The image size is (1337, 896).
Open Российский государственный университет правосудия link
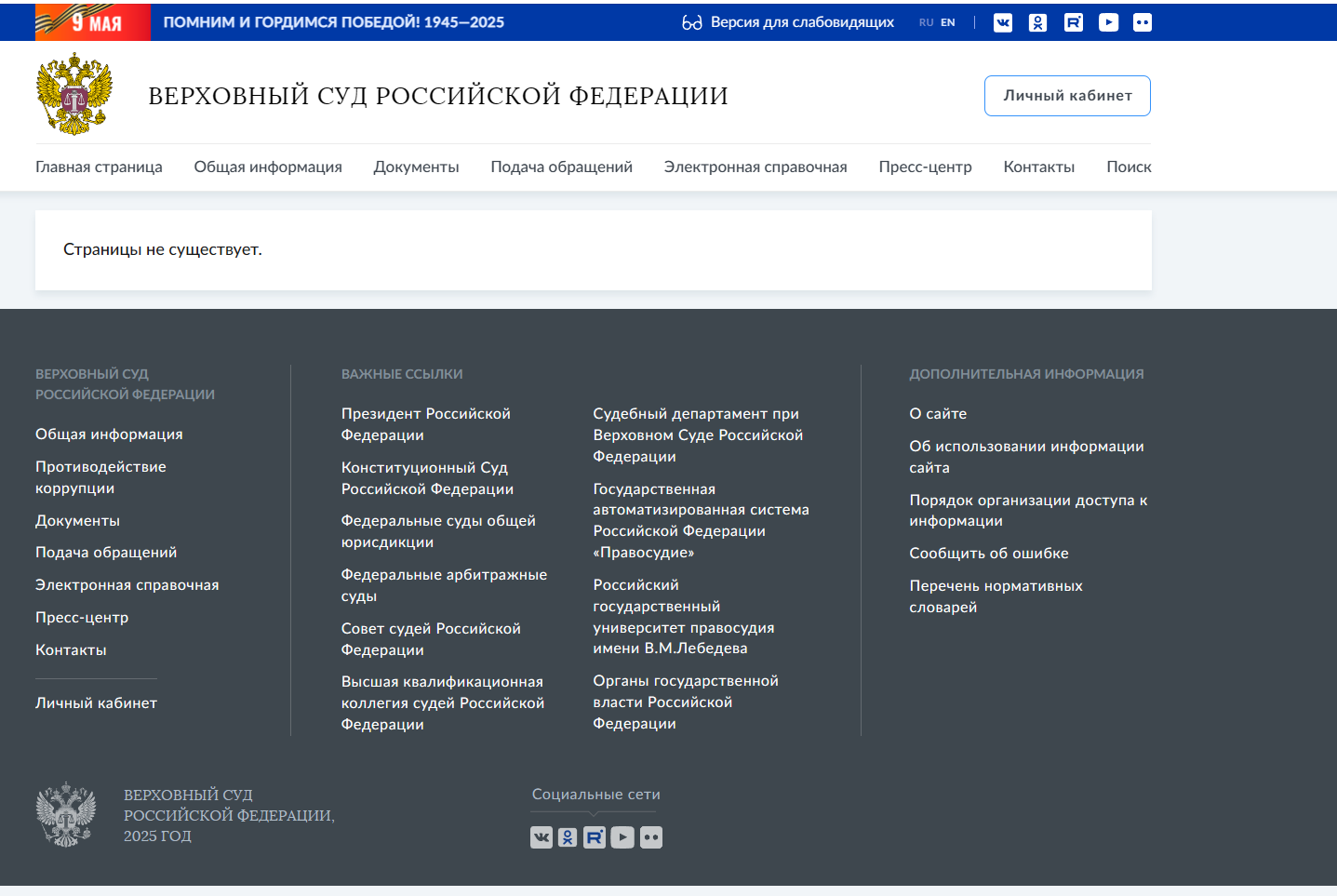click(684, 617)
